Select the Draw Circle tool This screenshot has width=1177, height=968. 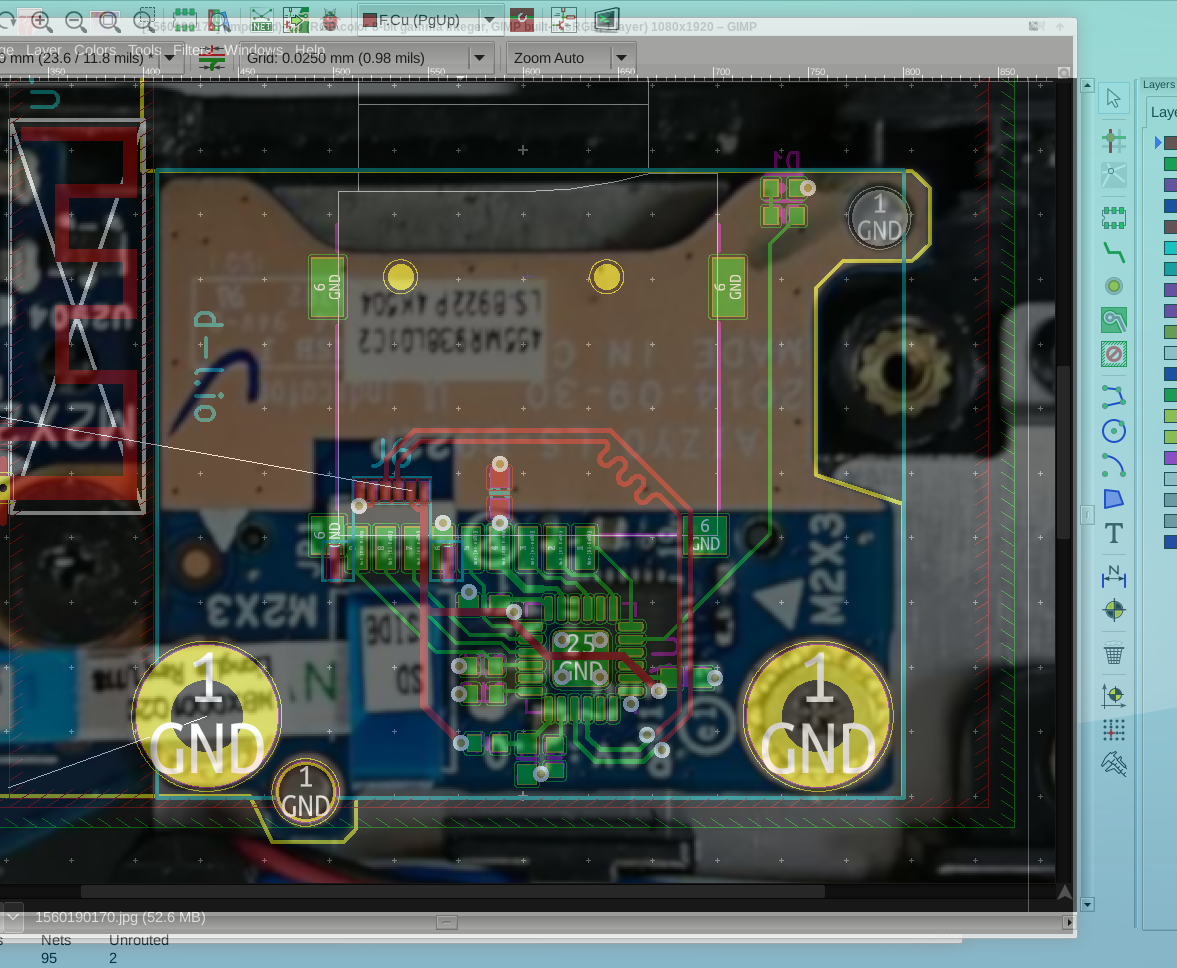(x=1114, y=431)
